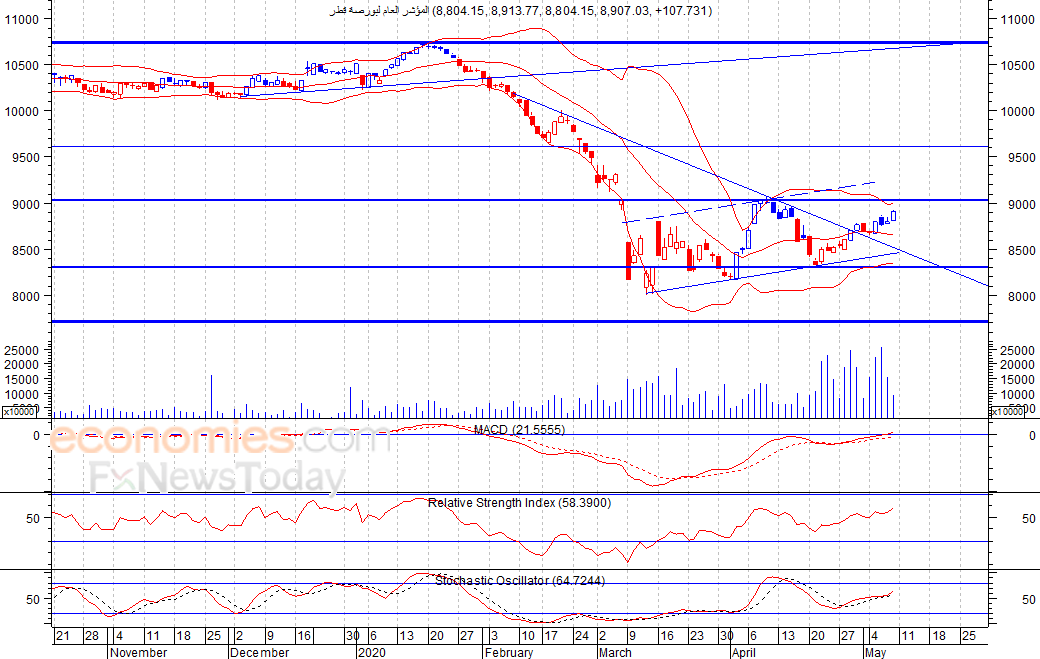Select the 2020 year marker on time axis

point(371,652)
